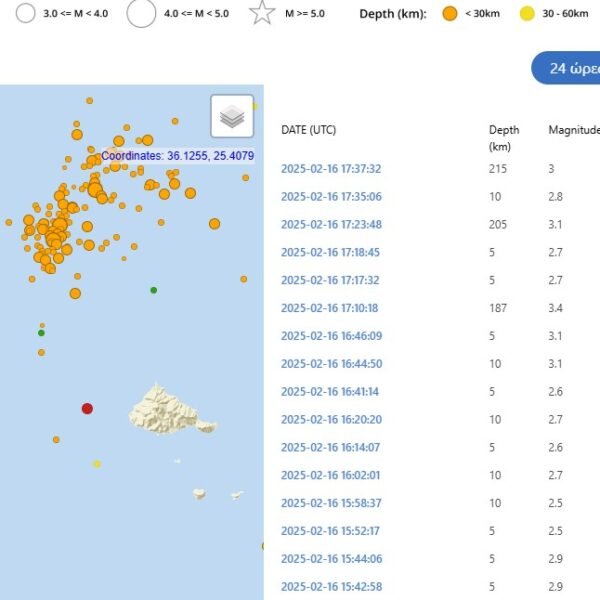Click the orange <30km depth legend circle
The image size is (600, 600).
(x=450, y=14)
